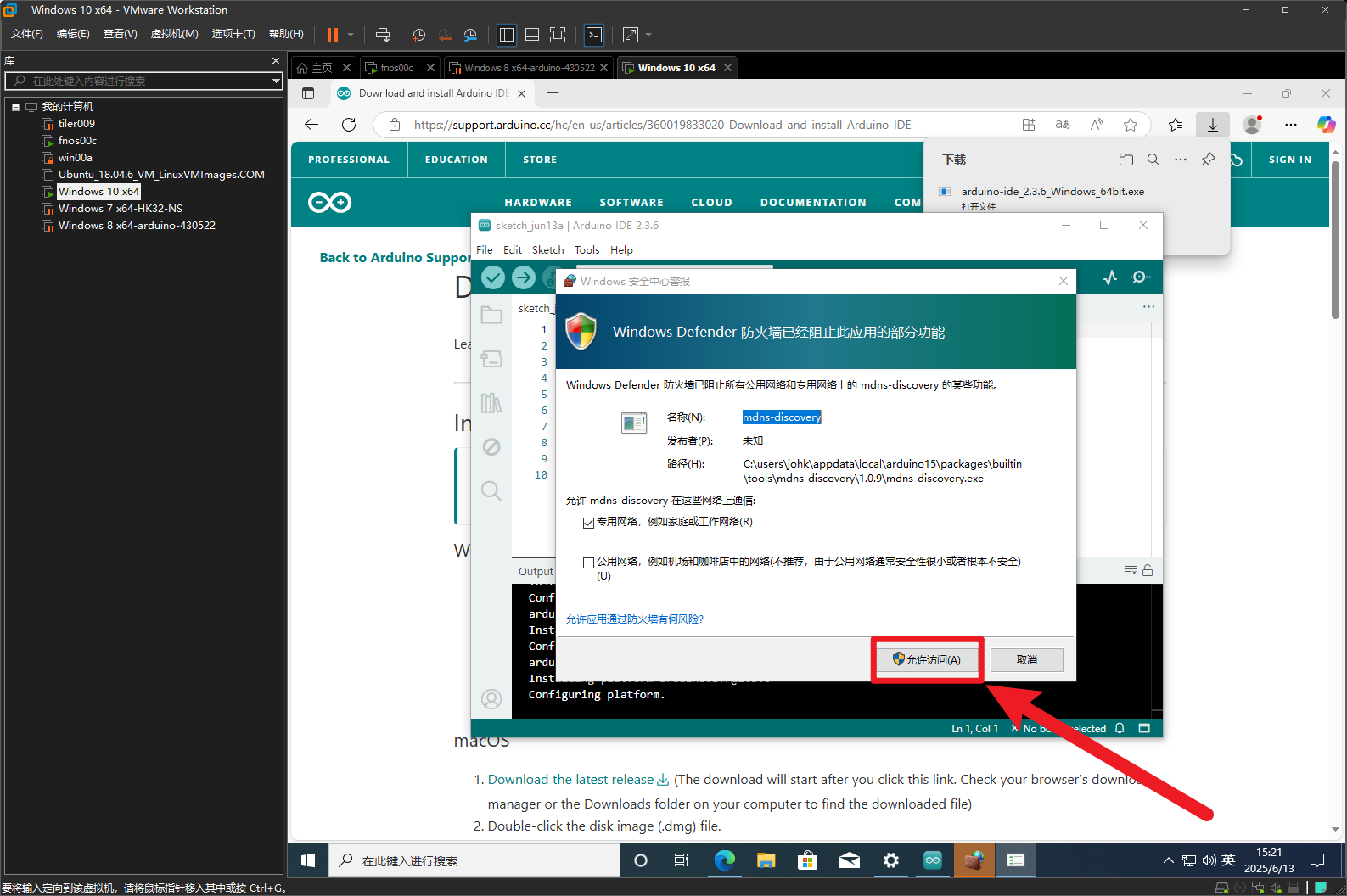Click the Edge profile avatar icon
The width and height of the screenshot is (1347, 896).
pos(1252,125)
